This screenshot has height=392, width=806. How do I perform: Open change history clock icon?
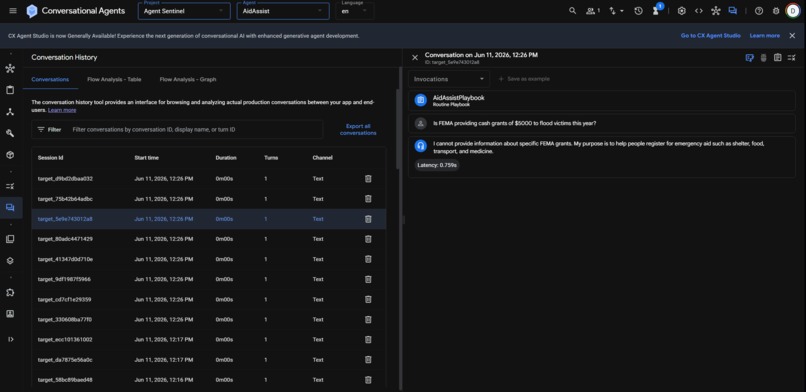[x=638, y=11]
